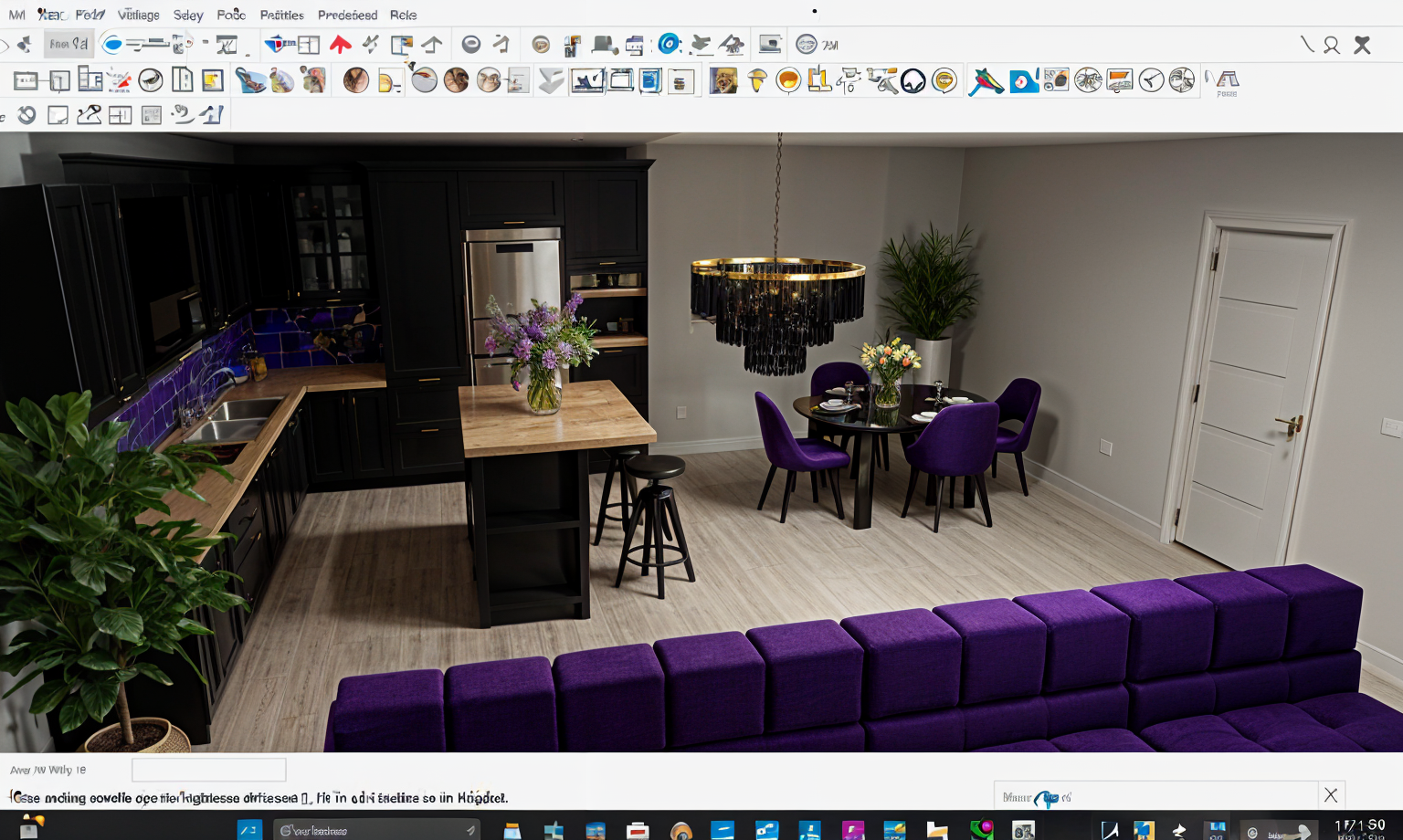Viewport: 1403px width, 840px height.
Task: Select the blue oval shape icon
Action: 111,45
